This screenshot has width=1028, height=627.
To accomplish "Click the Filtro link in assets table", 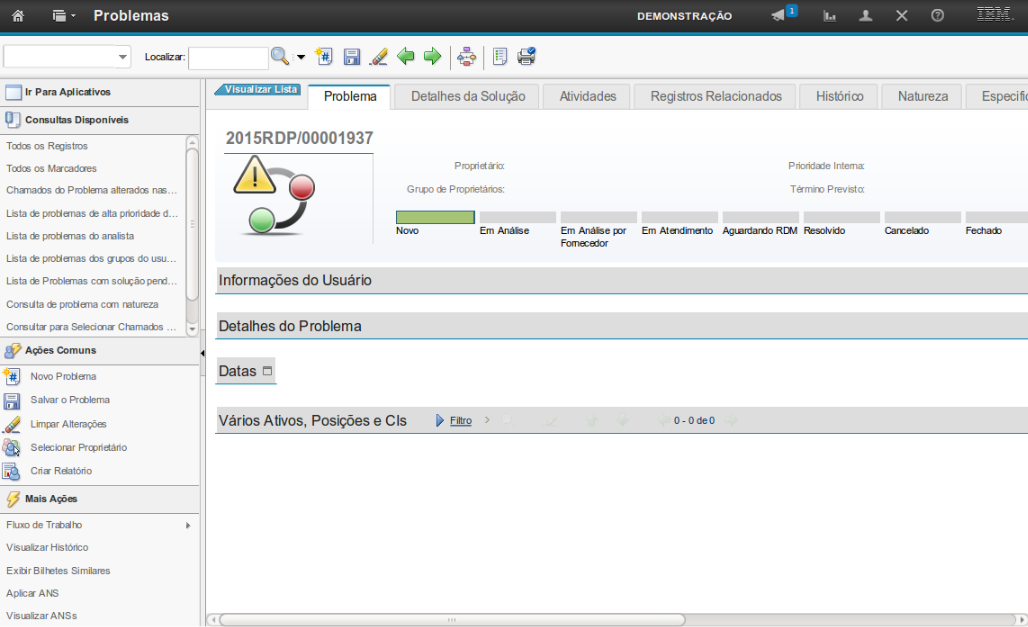I will (x=460, y=421).
